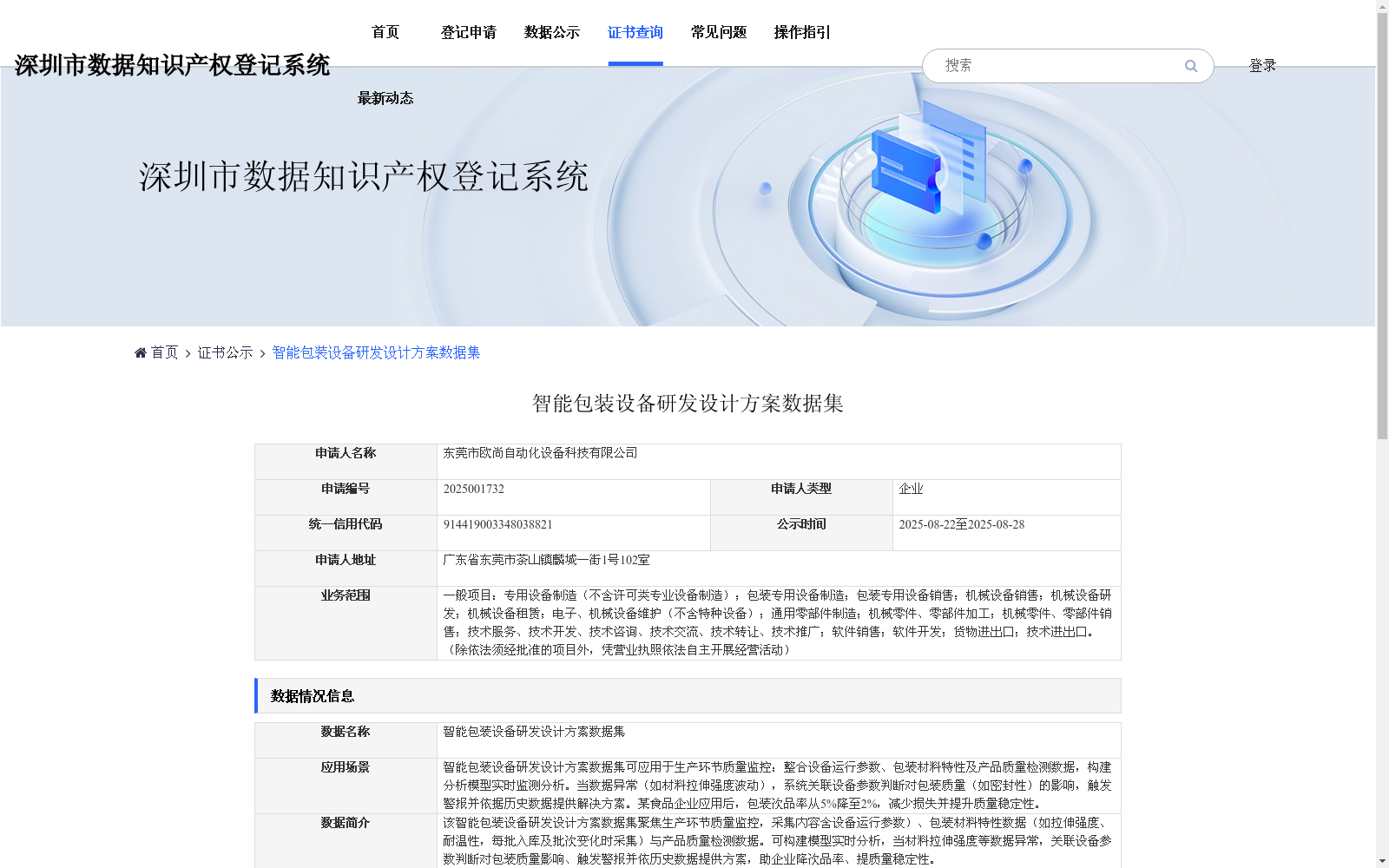The width and height of the screenshot is (1389, 868).
Task: Click the banner title 深圳市数据知识产权登记系统
Action: (x=364, y=176)
